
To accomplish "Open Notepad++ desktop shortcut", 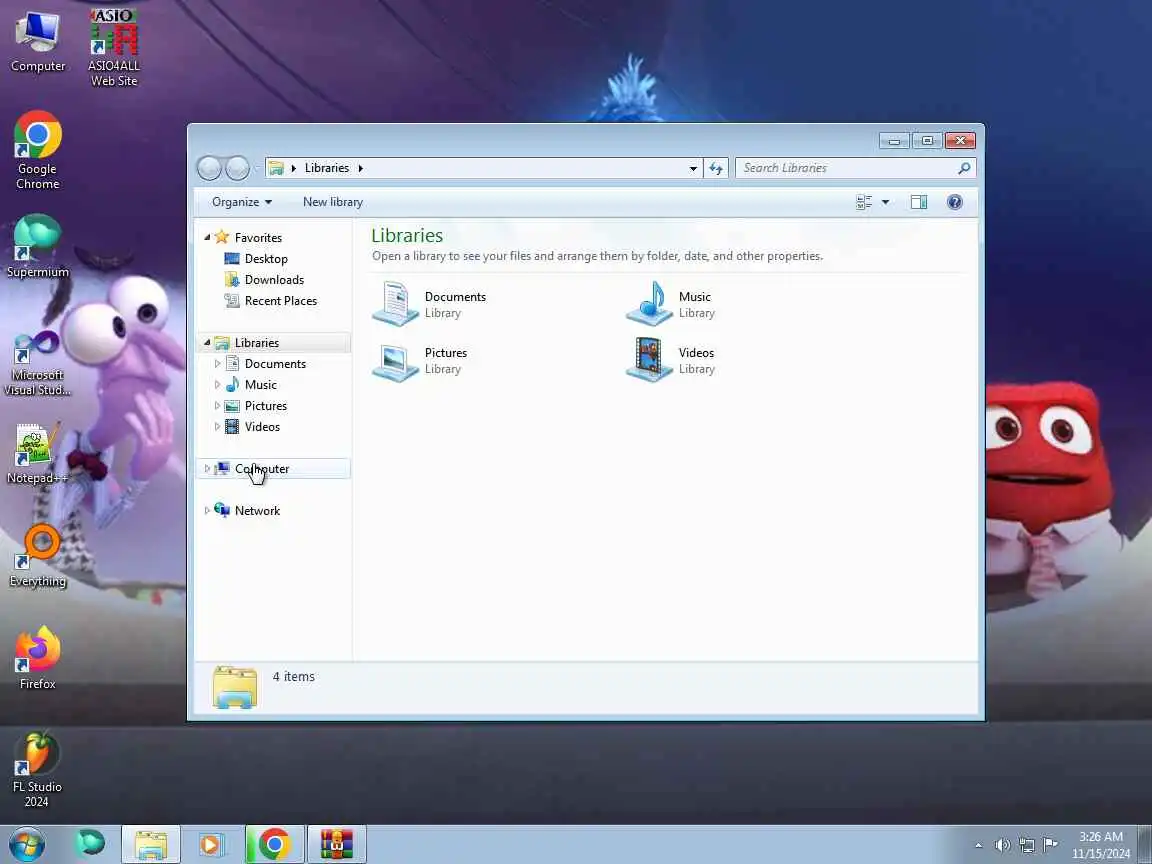I will coord(37,454).
